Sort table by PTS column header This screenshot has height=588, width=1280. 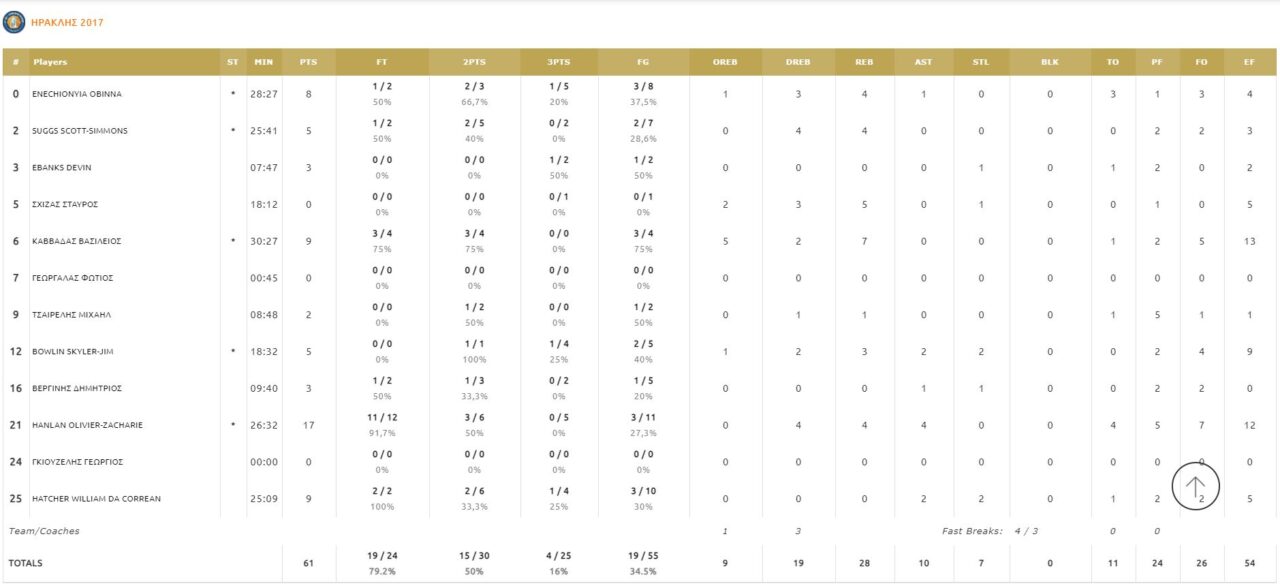pyautogui.click(x=308, y=62)
